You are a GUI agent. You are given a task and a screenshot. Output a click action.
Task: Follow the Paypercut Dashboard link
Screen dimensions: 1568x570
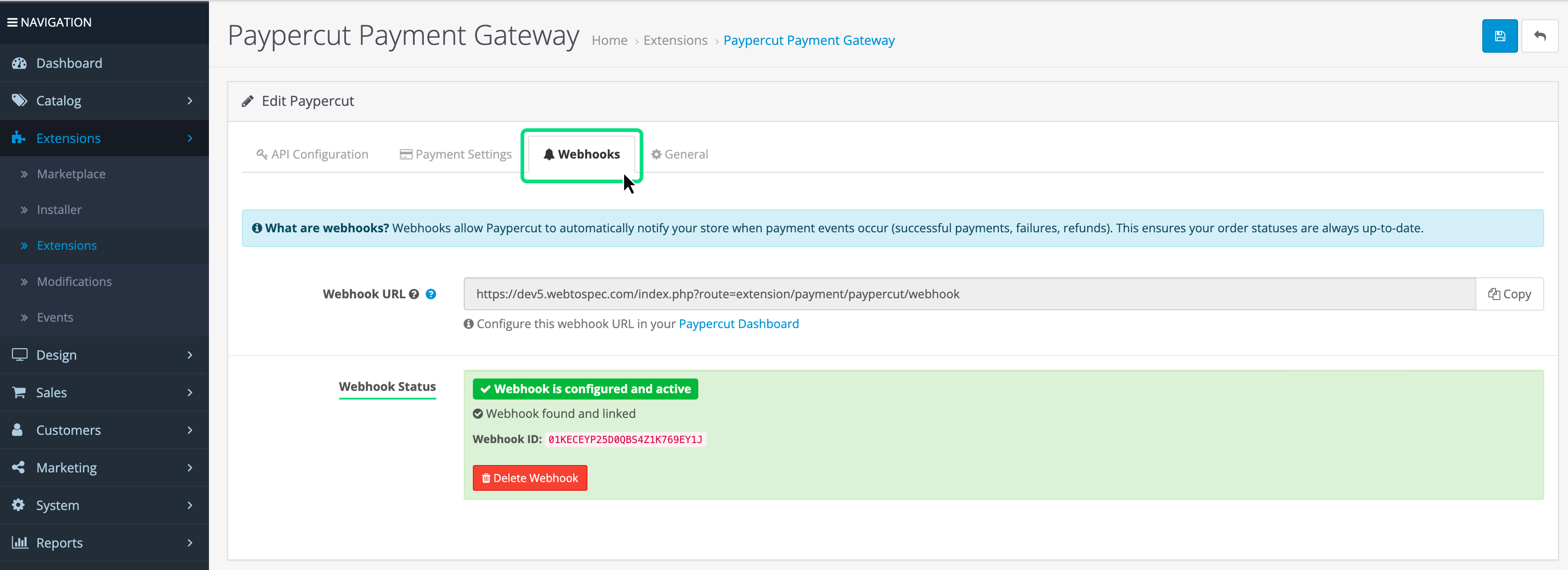pos(738,324)
